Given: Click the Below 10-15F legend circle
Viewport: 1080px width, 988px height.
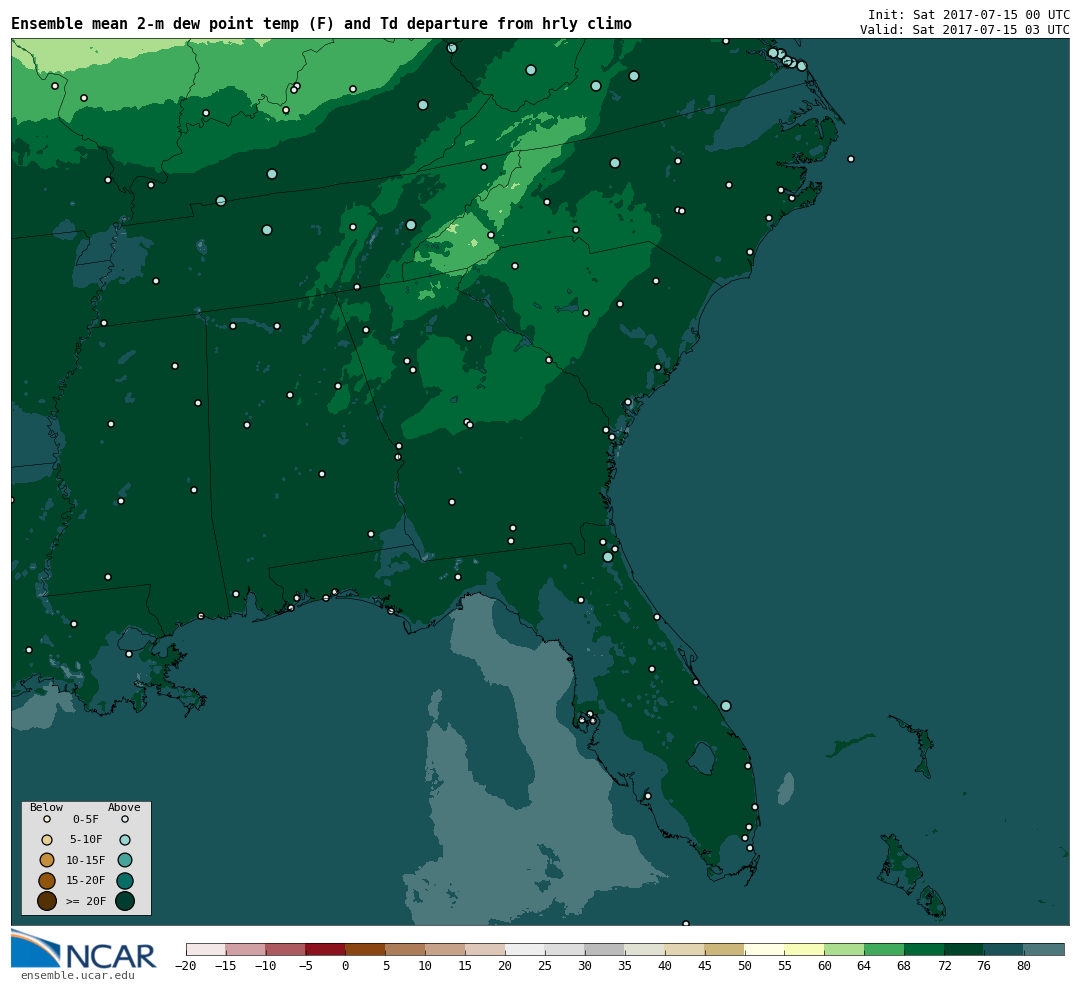Looking at the screenshot, I should coord(47,860).
